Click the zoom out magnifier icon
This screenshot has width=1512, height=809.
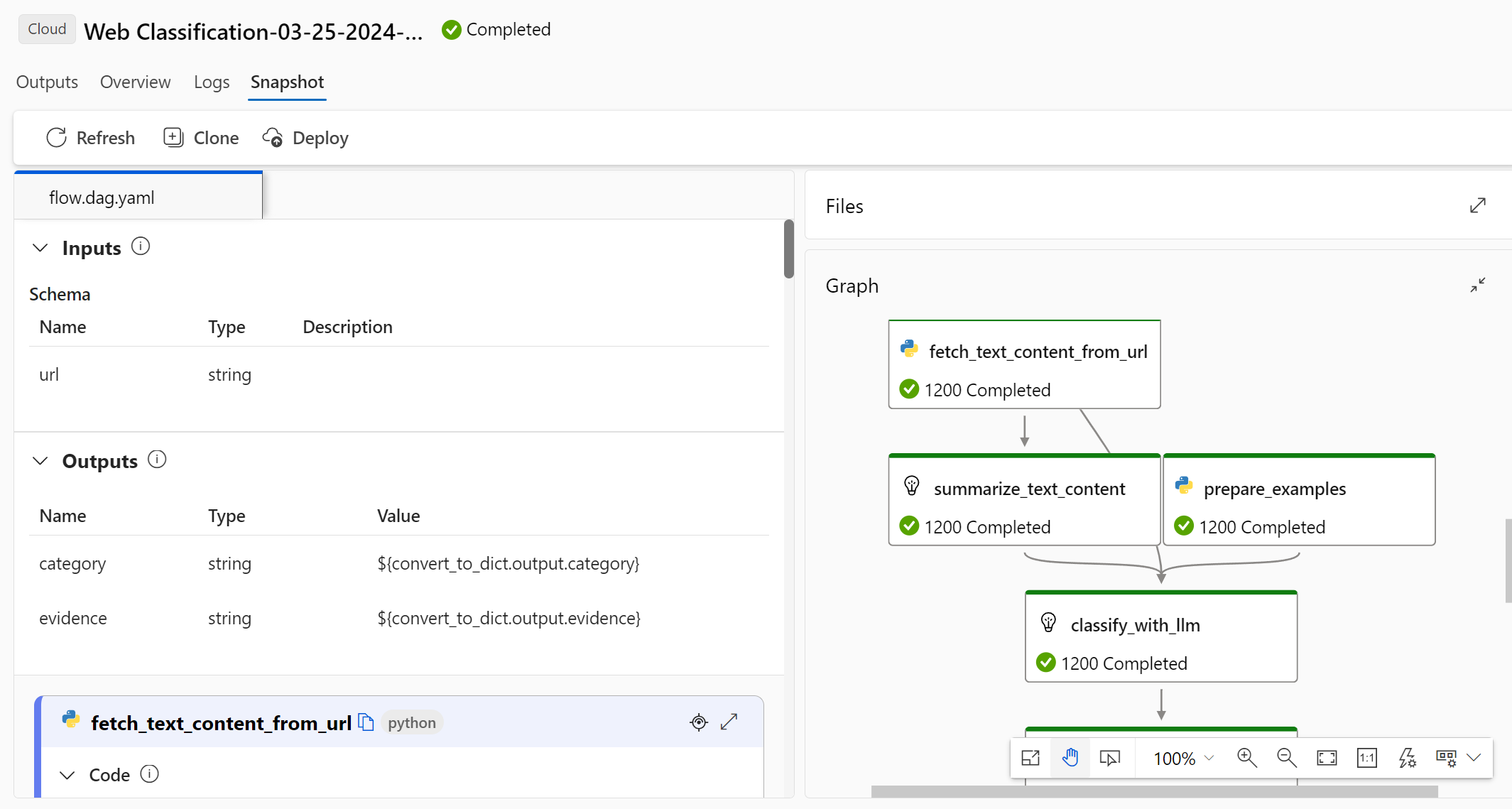pyautogui.click(x=1286, y=758)
